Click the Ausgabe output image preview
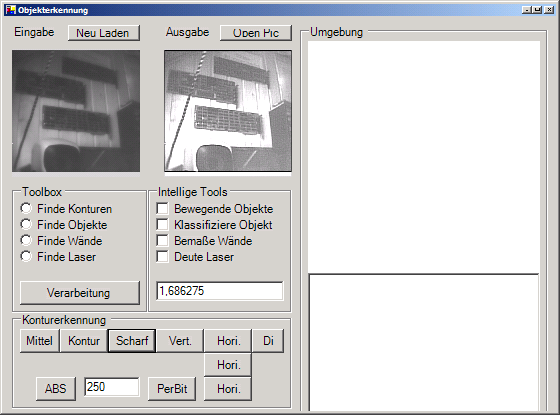Viewport: 560px width, 415px height. [228, 111]
